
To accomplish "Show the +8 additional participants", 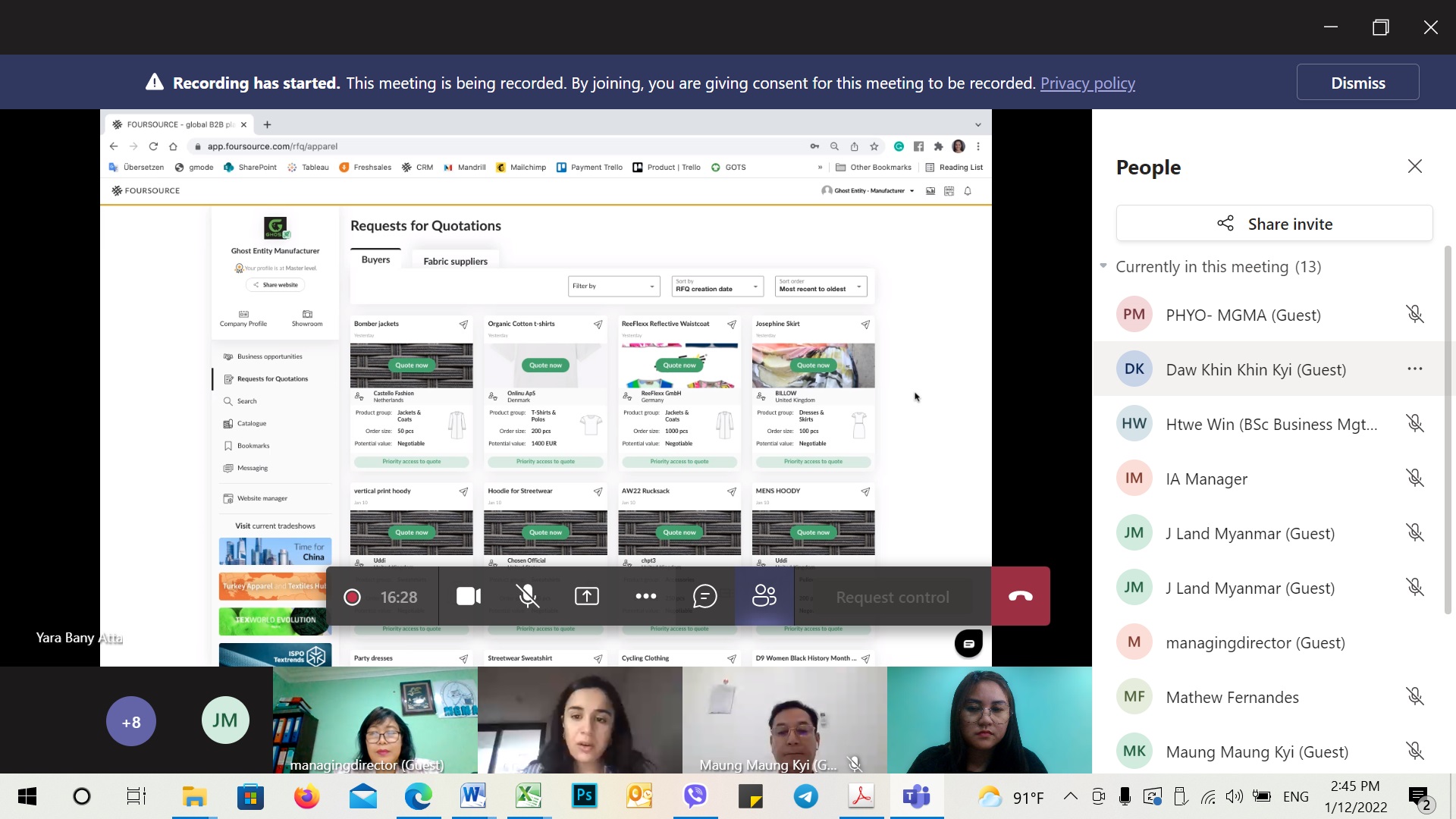I will coord(131,721).
